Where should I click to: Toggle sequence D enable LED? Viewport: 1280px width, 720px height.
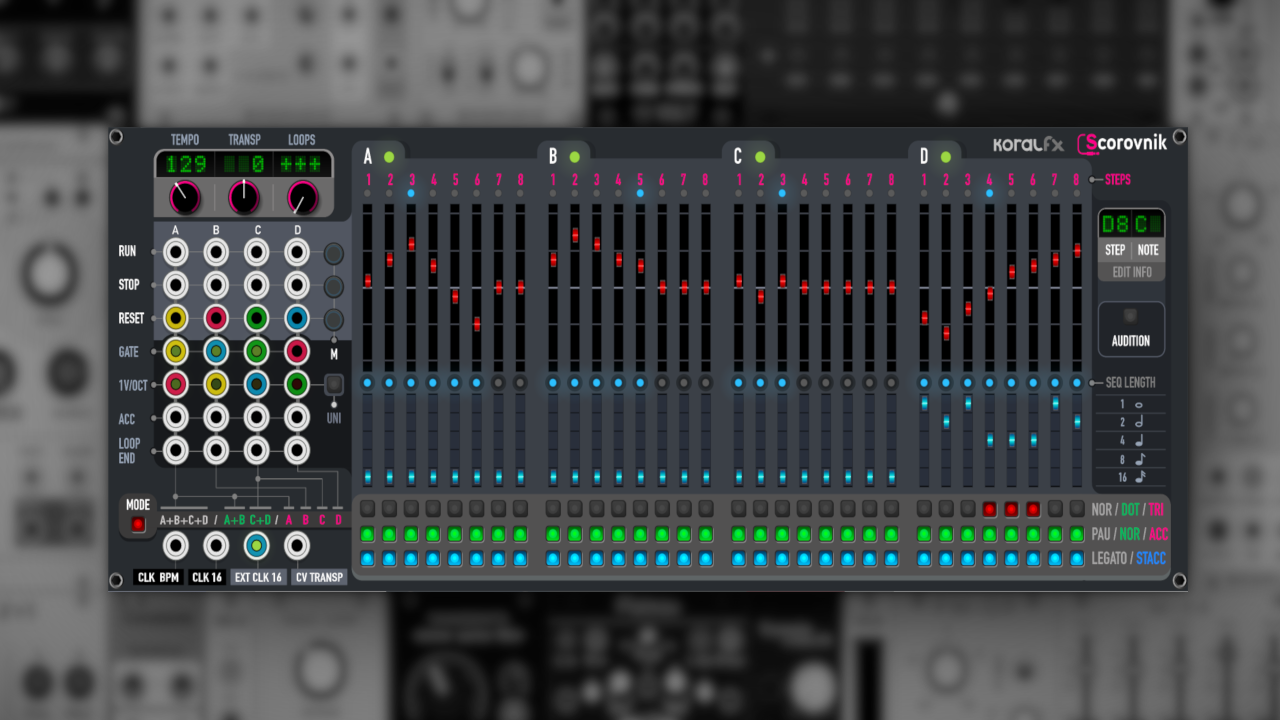946,157
